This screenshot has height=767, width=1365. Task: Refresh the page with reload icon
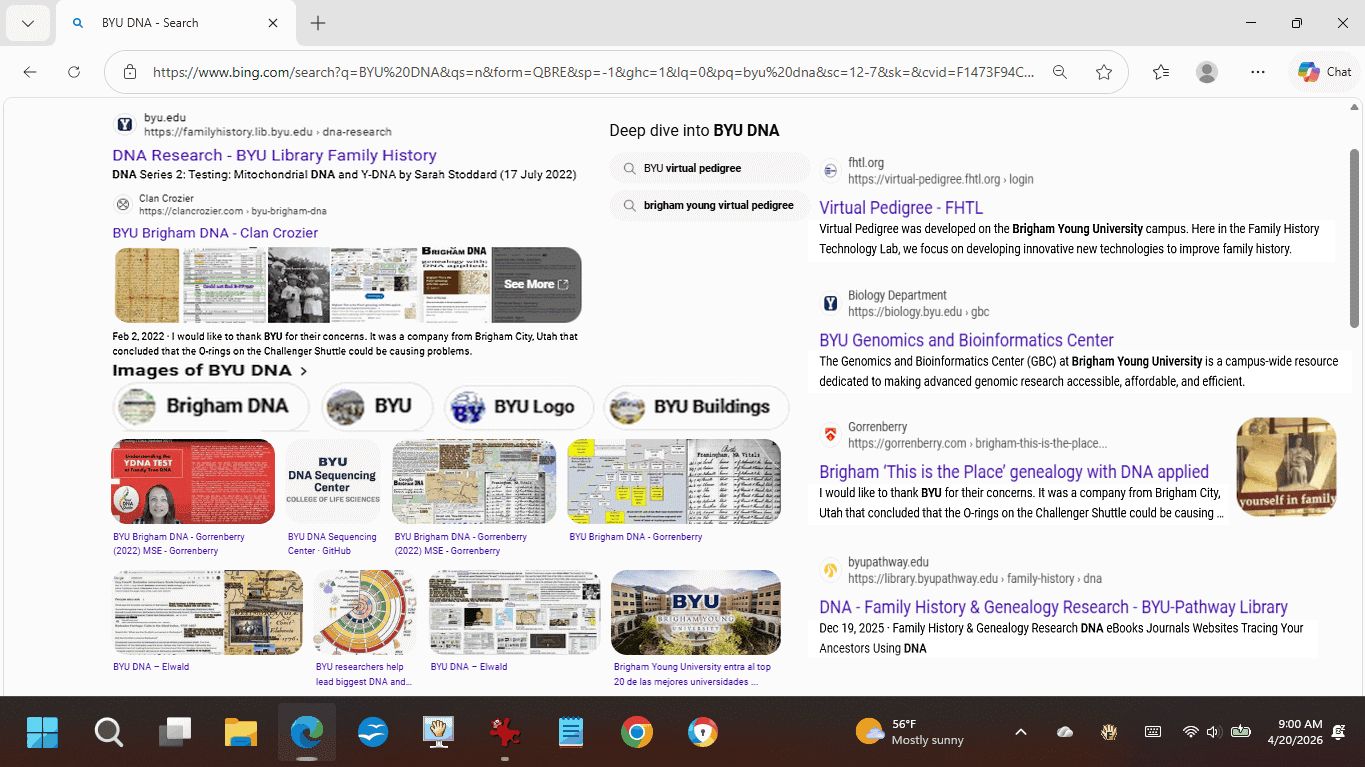[74, 72]
